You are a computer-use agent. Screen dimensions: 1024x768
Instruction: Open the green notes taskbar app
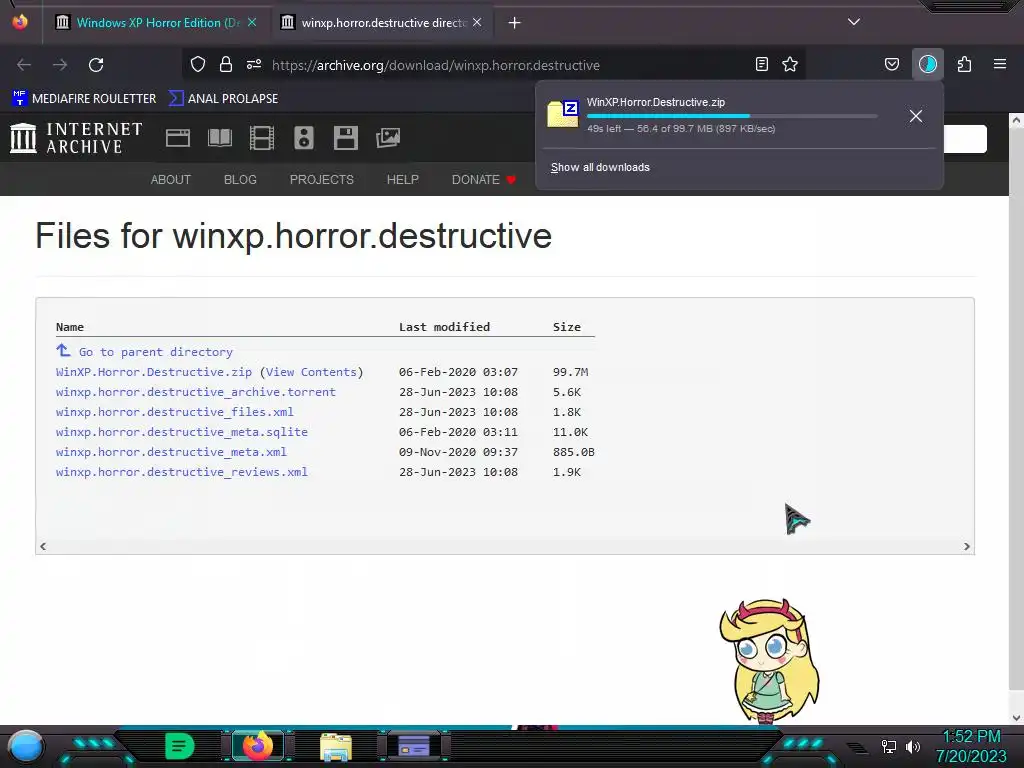pyautogui.click(x=180, y=746)
